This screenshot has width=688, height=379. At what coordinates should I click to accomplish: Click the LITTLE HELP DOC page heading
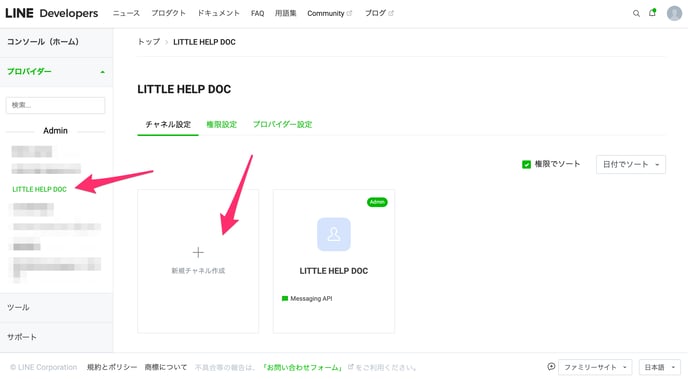(x=184, y=89)
